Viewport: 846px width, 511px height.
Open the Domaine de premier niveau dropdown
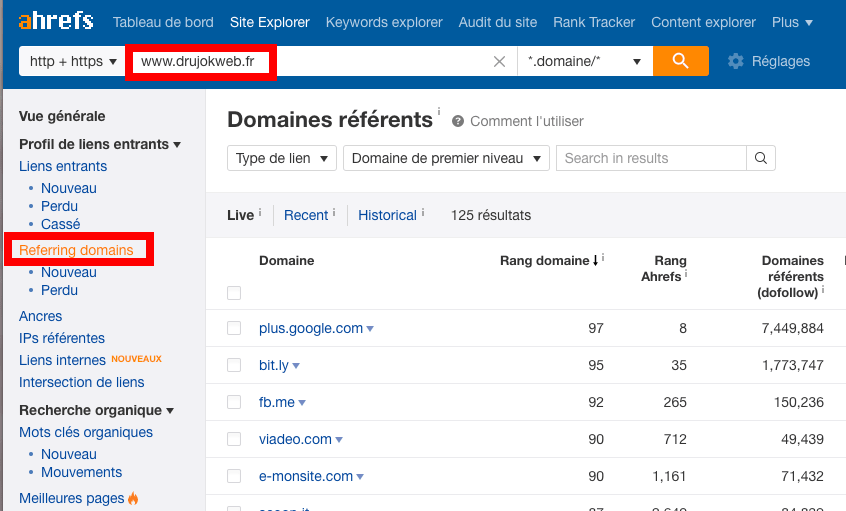click(446, 158)
